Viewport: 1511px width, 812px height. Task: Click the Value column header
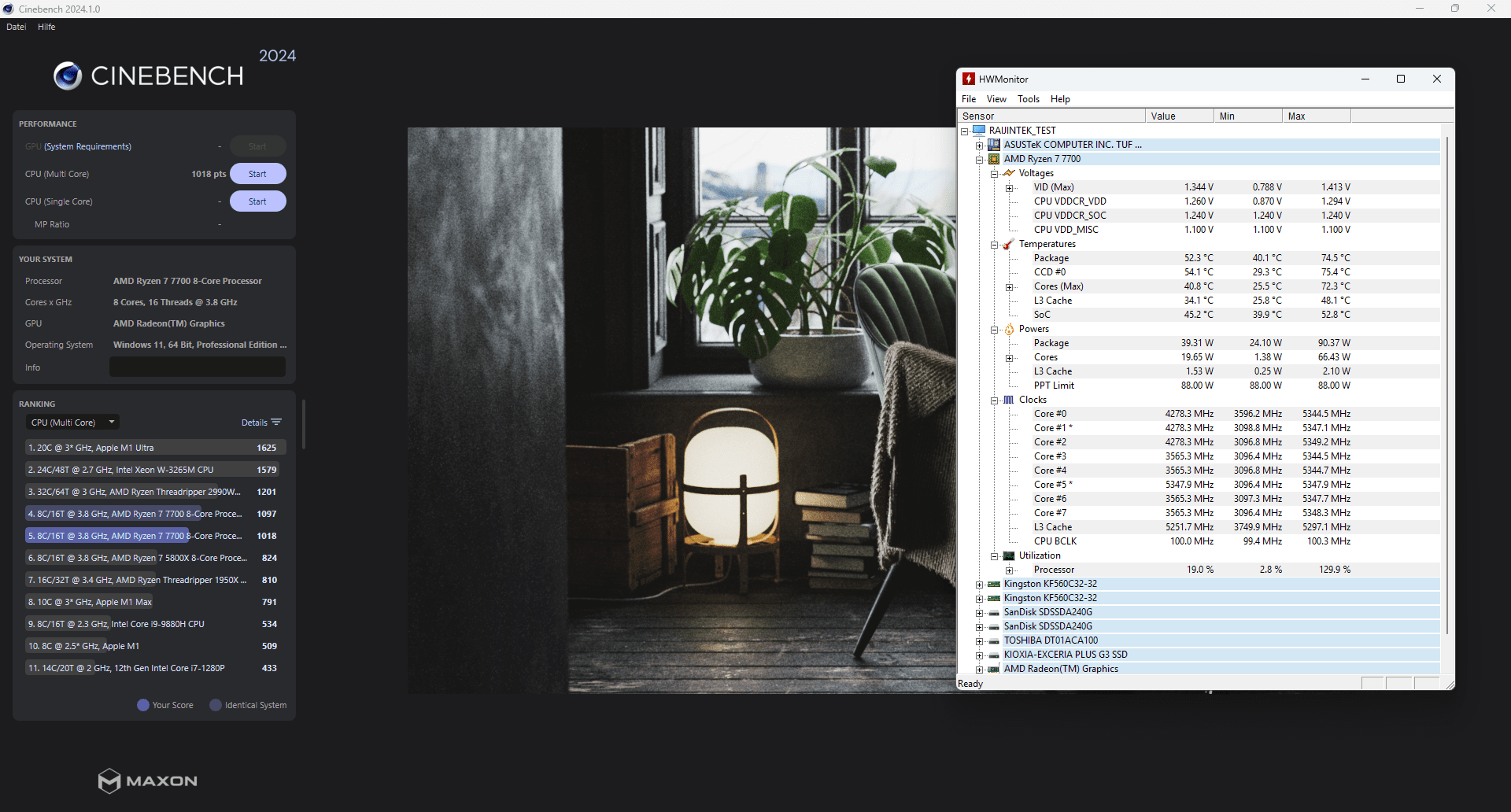[x=1180, y=116]
